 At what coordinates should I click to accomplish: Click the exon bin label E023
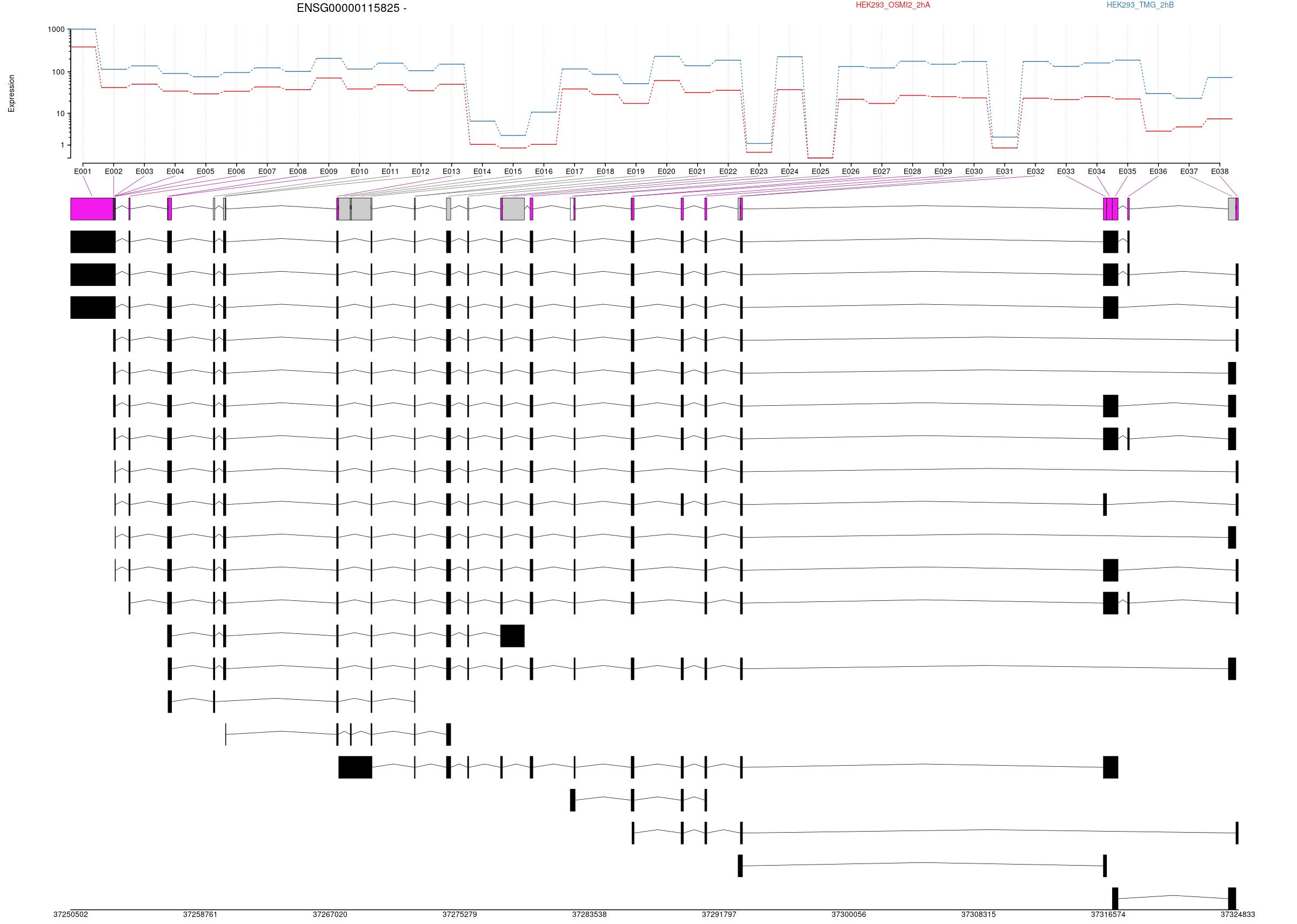[759, 171]
